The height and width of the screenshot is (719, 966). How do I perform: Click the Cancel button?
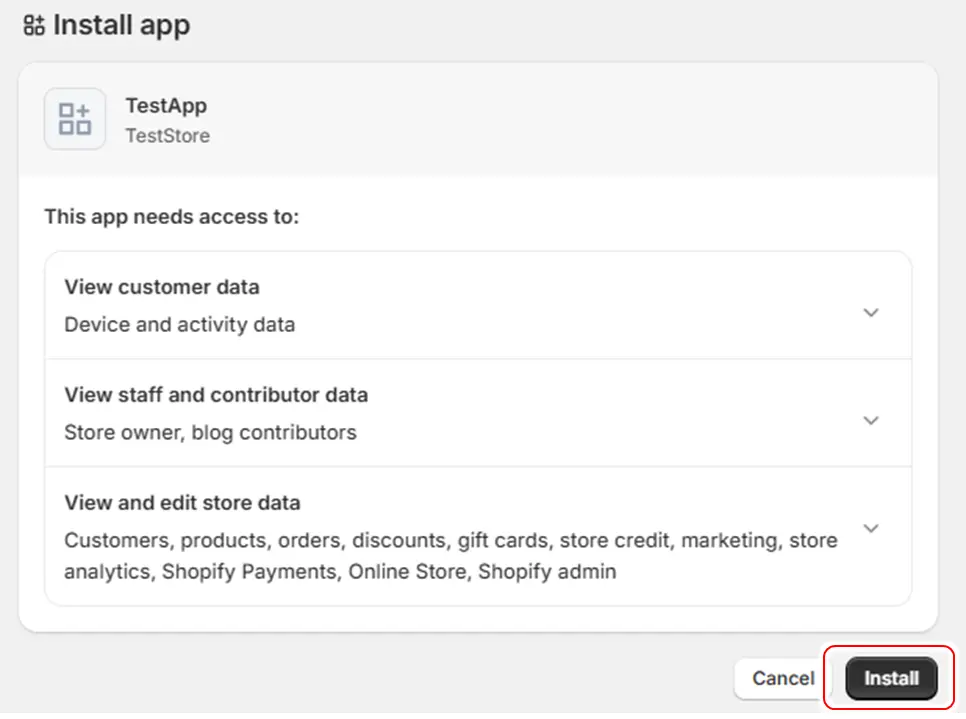tap(783, 678)
